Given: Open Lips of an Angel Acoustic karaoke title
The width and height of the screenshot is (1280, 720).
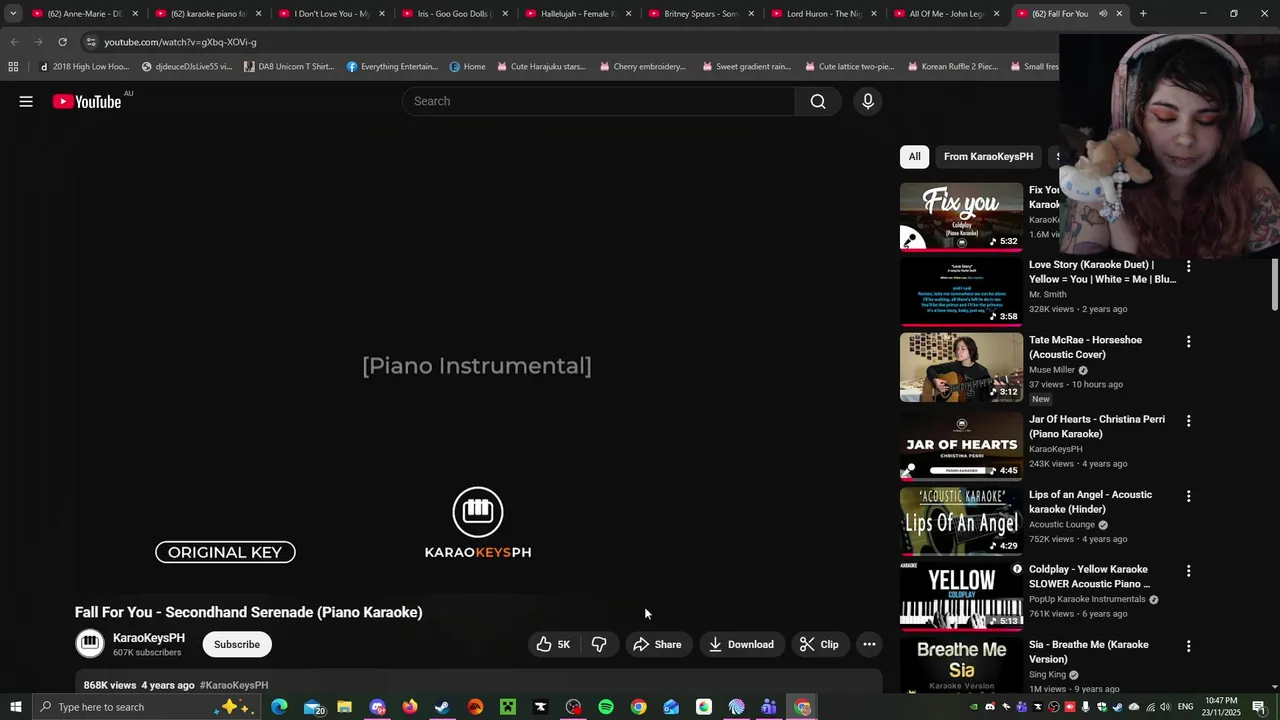Looking at the screenshot, I should point(1090,501).
